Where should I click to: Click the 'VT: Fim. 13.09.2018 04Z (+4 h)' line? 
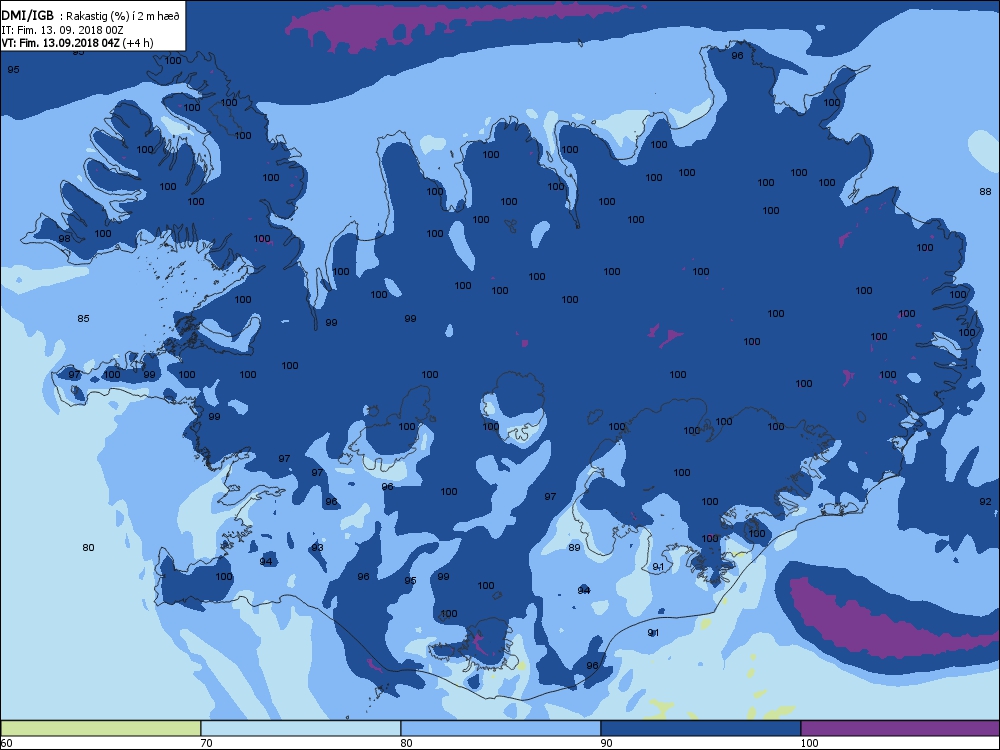pyautogui.click(x=77, y=43)
